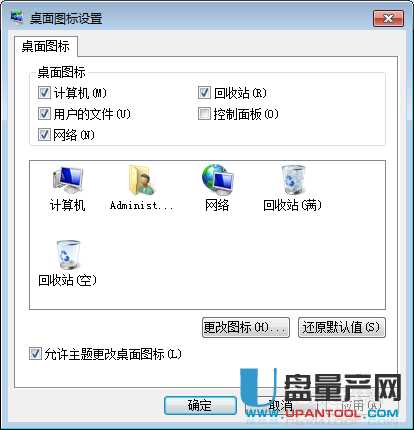
Task: Select the 回收站(空) empty recycle bin icon
Action: click(68, 255)
